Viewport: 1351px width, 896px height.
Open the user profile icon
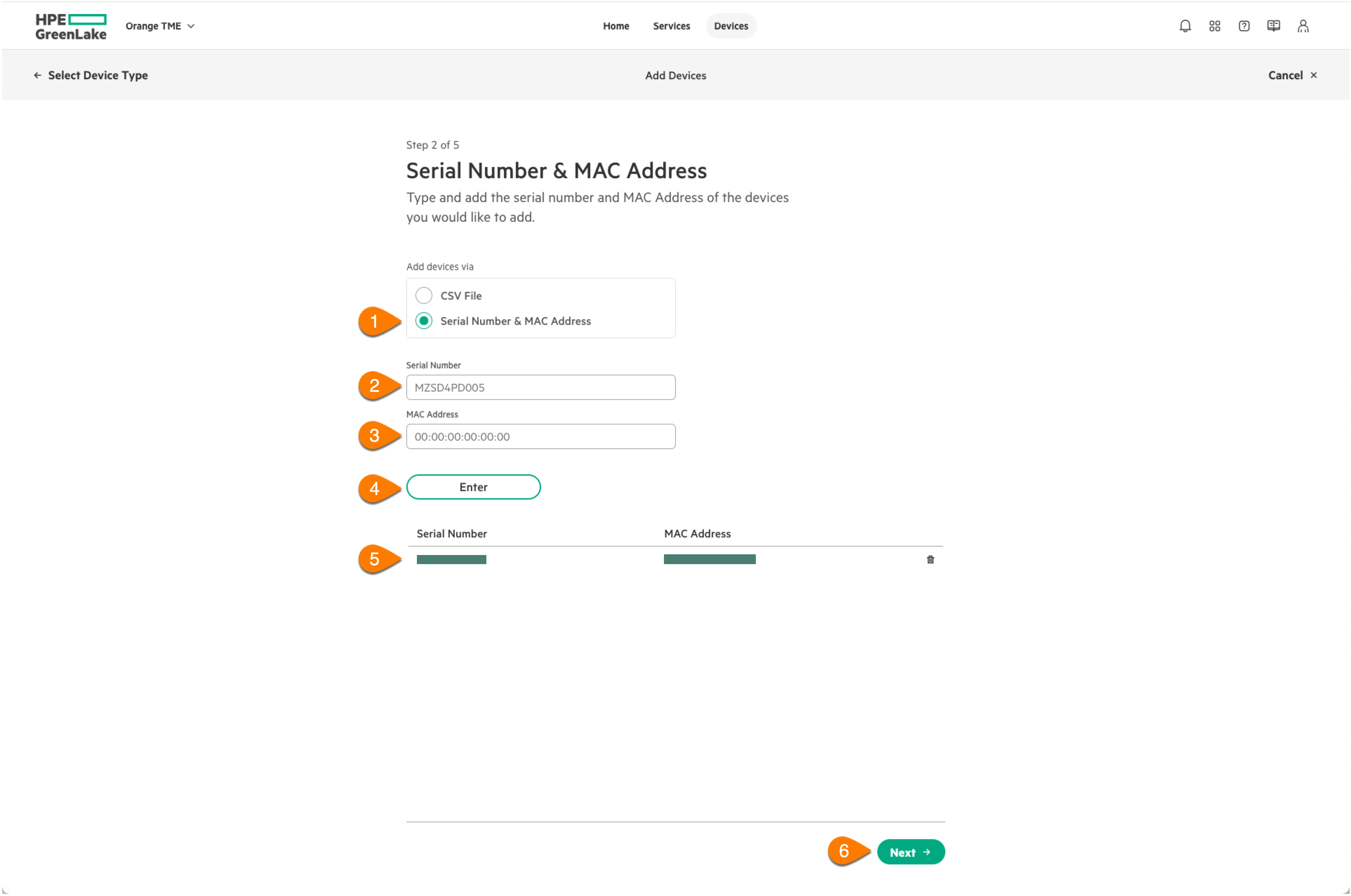1303,26
